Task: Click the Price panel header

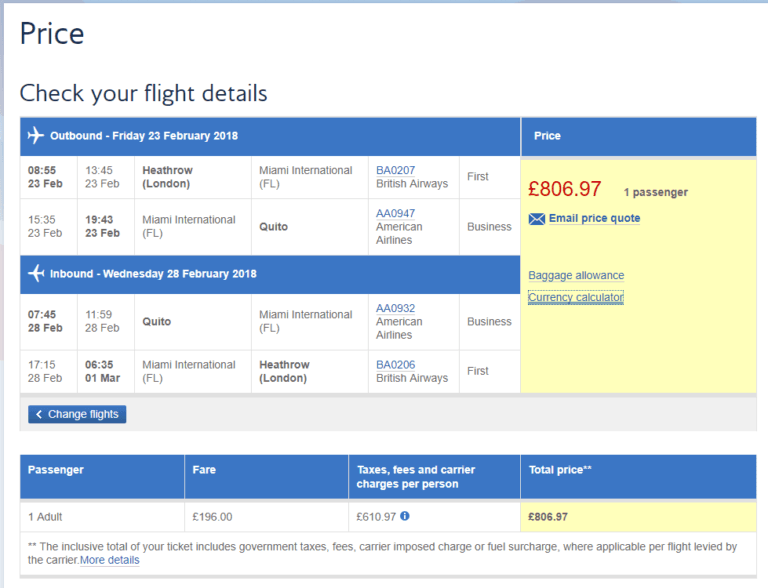Action: 547,136
